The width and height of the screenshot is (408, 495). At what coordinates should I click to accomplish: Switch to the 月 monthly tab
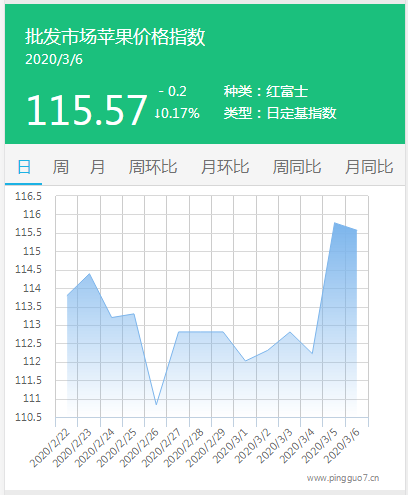coord(97,167)
